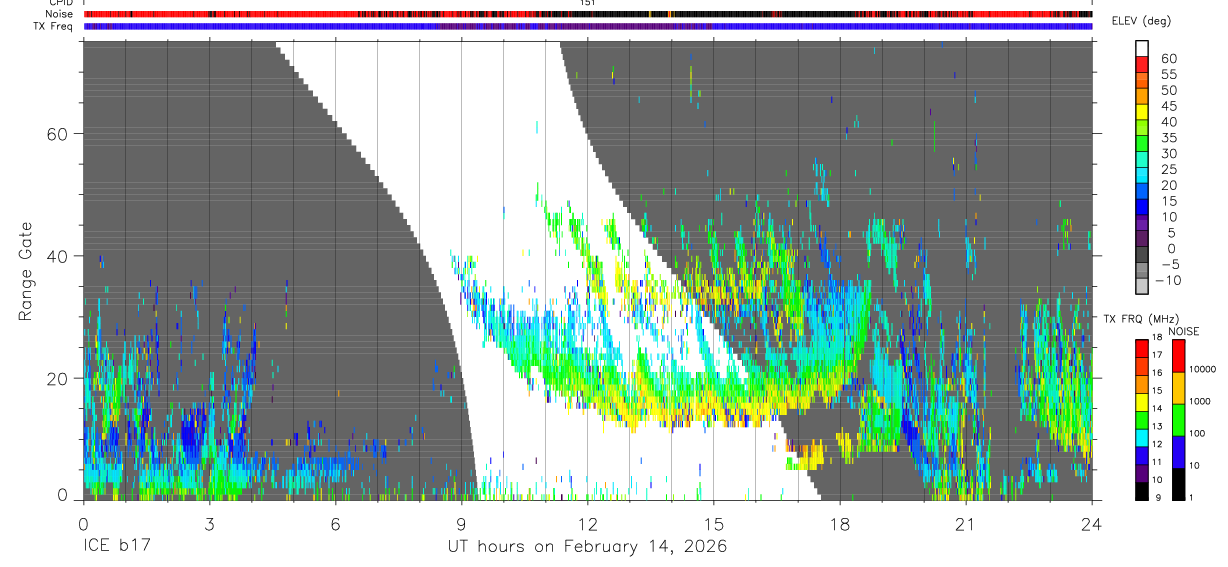
Task: Click the white top segment of ELEV color bar
Action: (1142, 48)
